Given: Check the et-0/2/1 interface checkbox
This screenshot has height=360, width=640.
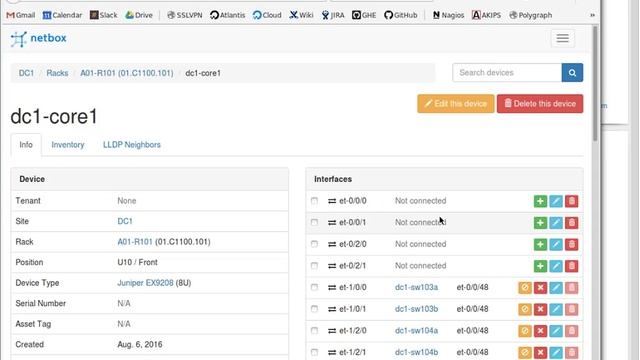Looking at the screenshot, I should (314, 266).
